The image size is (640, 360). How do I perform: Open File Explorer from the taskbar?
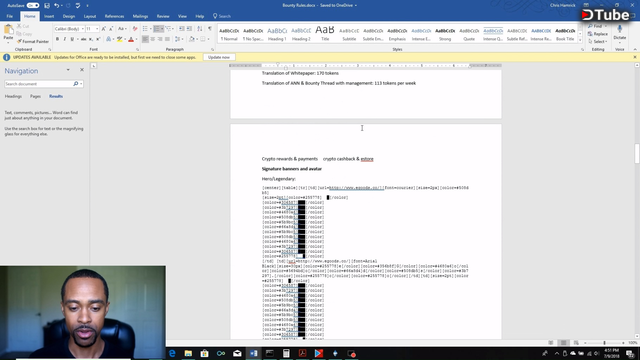tap(188, 353)
